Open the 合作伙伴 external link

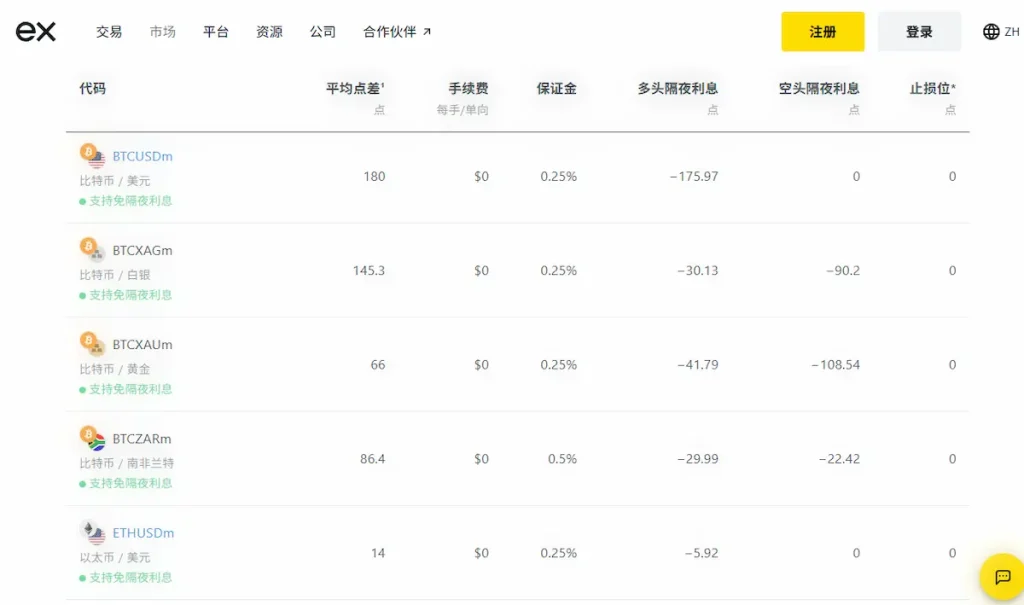click(397, 32)
